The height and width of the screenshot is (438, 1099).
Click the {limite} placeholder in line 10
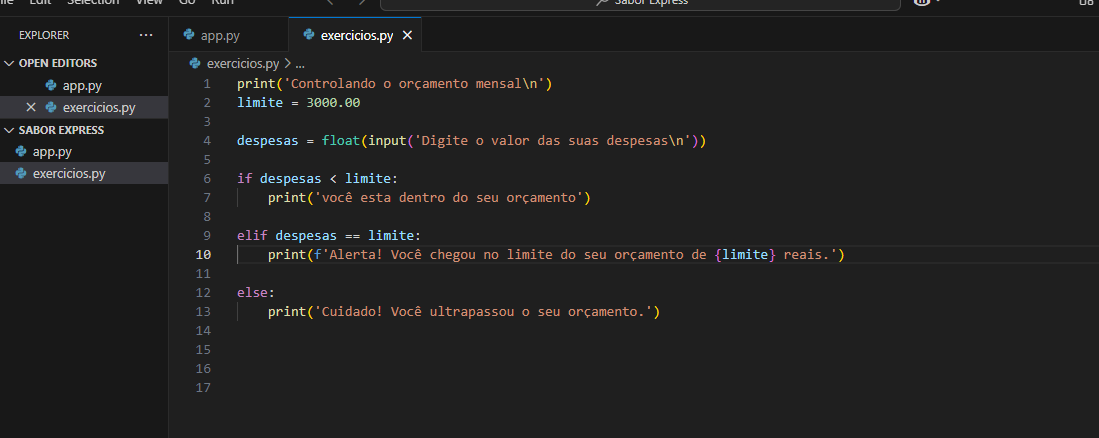pos(745,254)
